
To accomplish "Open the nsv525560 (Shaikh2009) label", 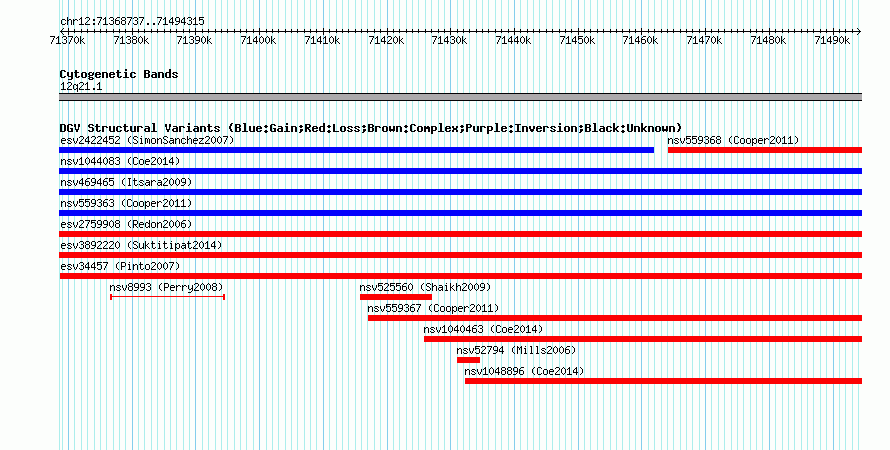I will tap(425, 287).
